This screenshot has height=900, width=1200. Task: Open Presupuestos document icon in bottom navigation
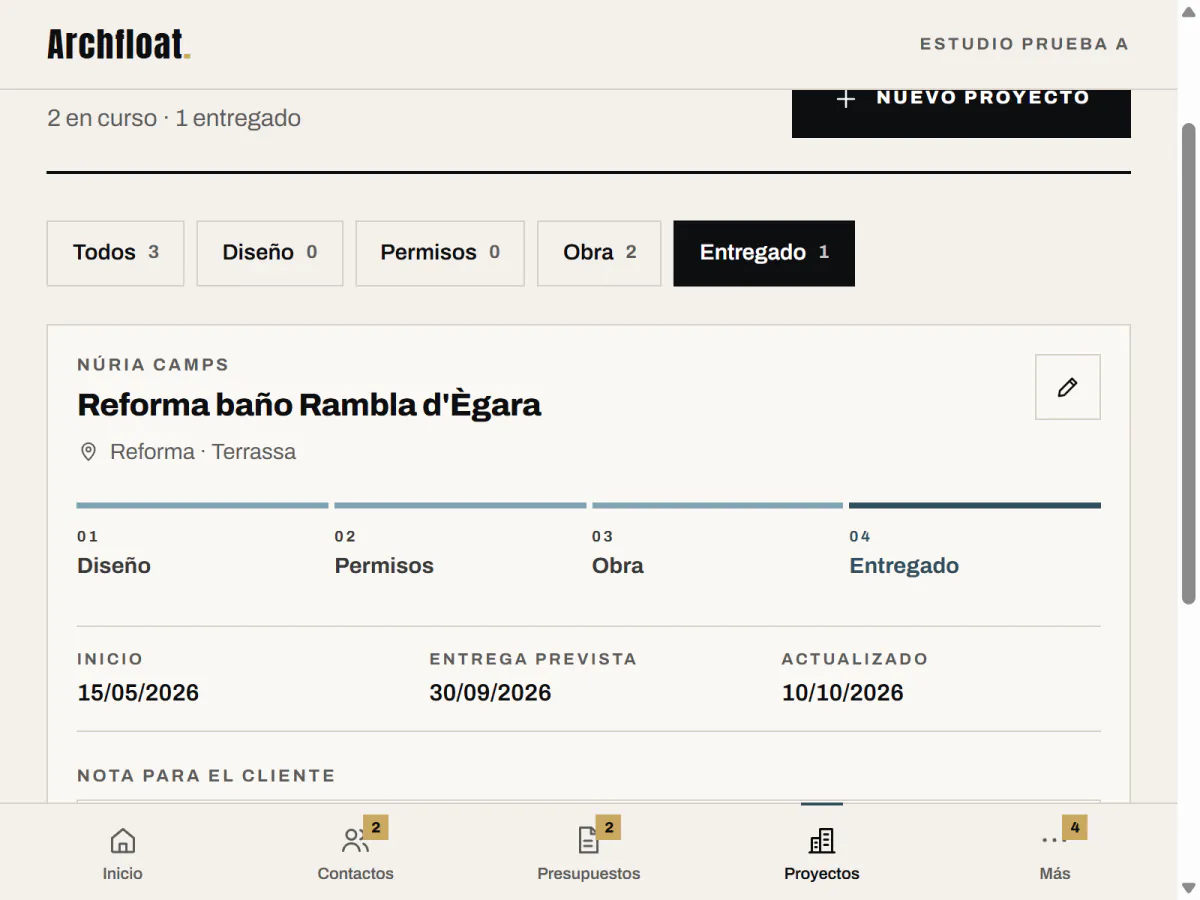tap(588, 840)
